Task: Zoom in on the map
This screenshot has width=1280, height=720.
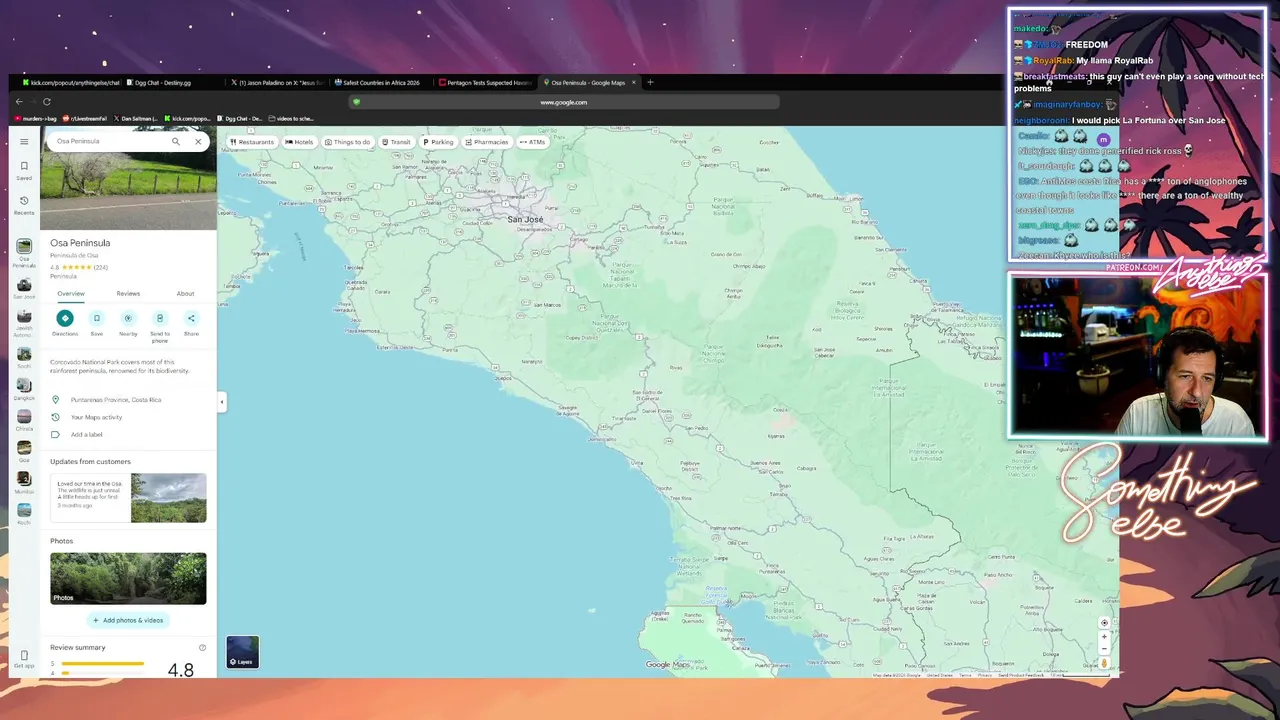Action: tap(1104, 637)
